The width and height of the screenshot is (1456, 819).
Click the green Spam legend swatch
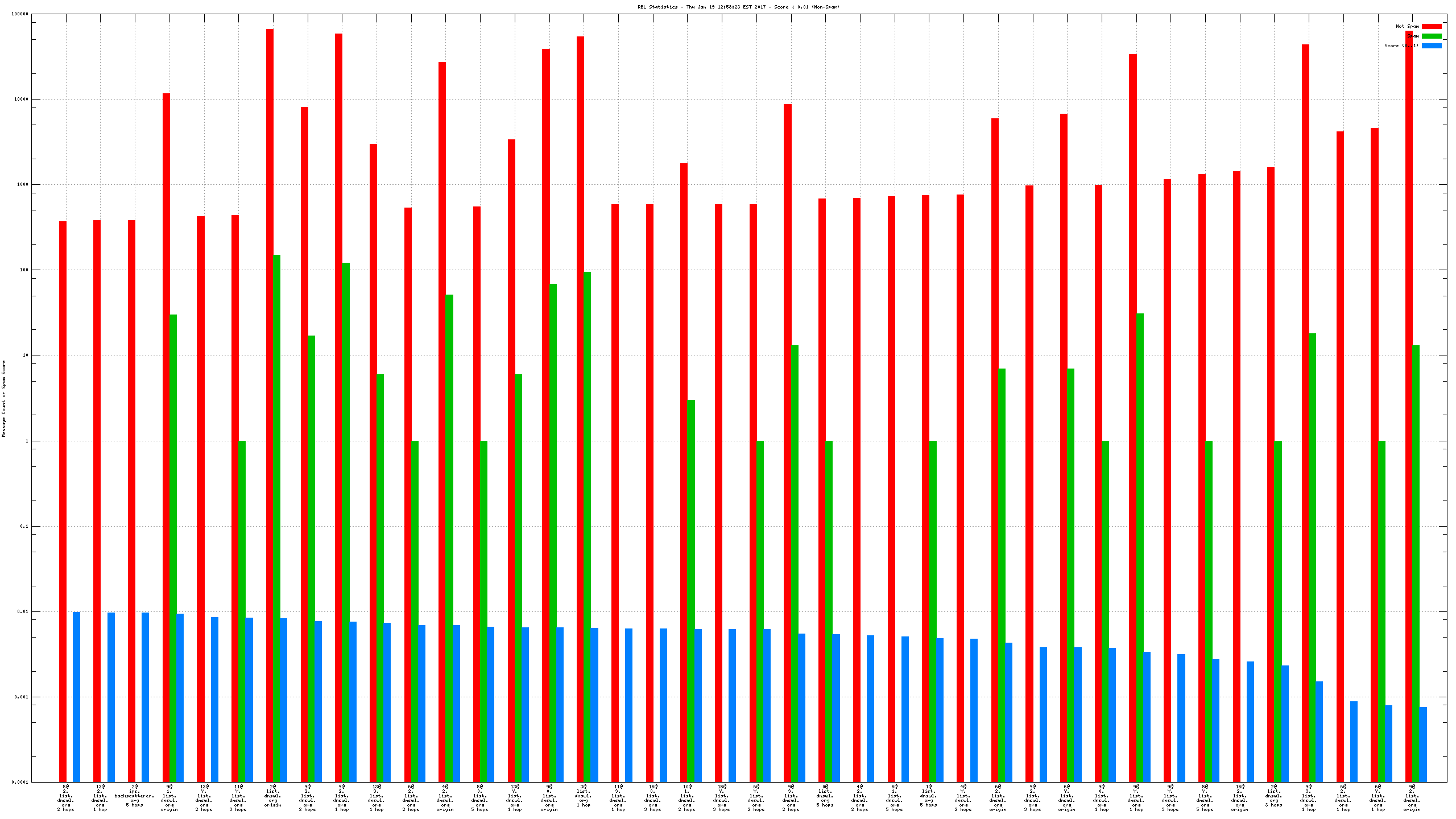click(x=1431, y=36)
